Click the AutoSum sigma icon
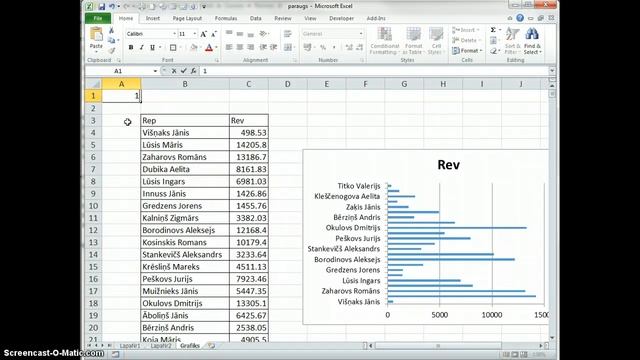Screen dimensions: 640x360 [493, 30]
